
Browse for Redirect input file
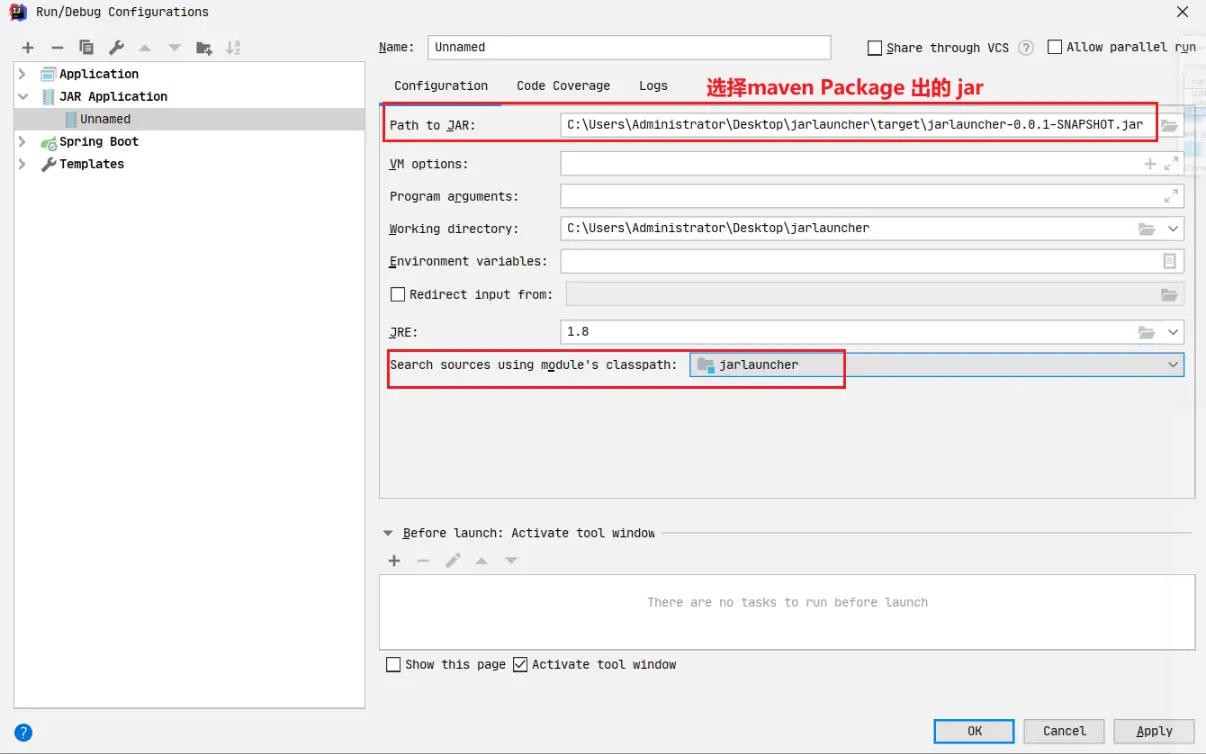point(1169,294)
